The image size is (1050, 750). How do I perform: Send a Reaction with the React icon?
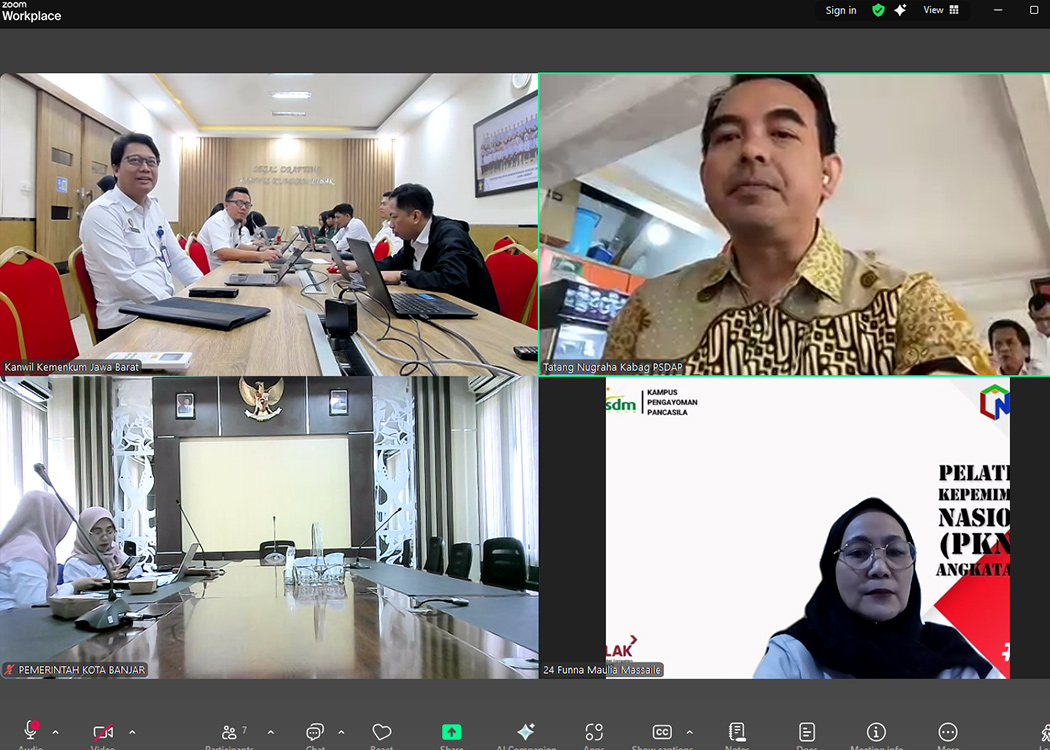click(380, 733)
